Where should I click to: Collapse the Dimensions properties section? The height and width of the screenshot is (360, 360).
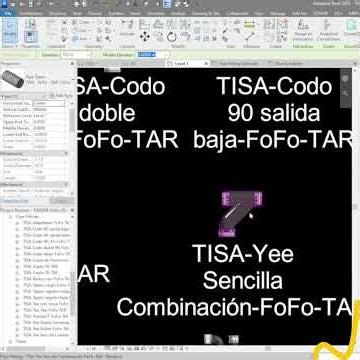(x=66, y=154)
